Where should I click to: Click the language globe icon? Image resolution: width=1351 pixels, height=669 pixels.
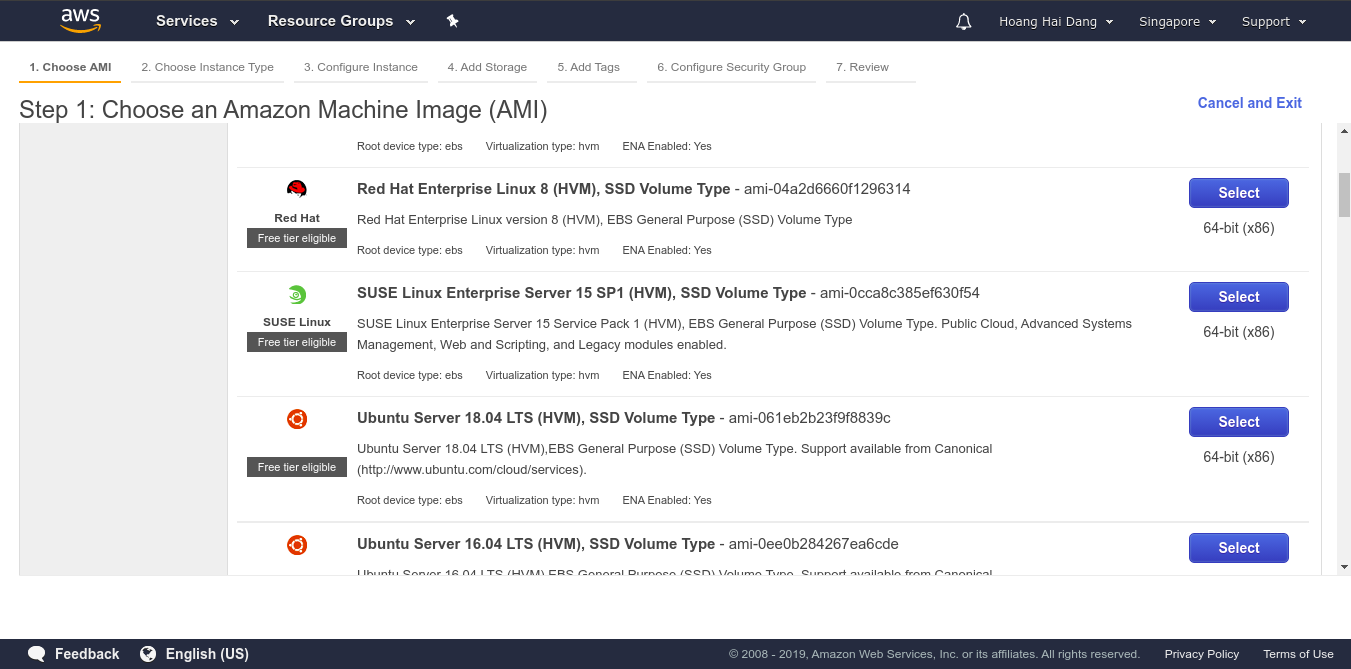[148, 654]
